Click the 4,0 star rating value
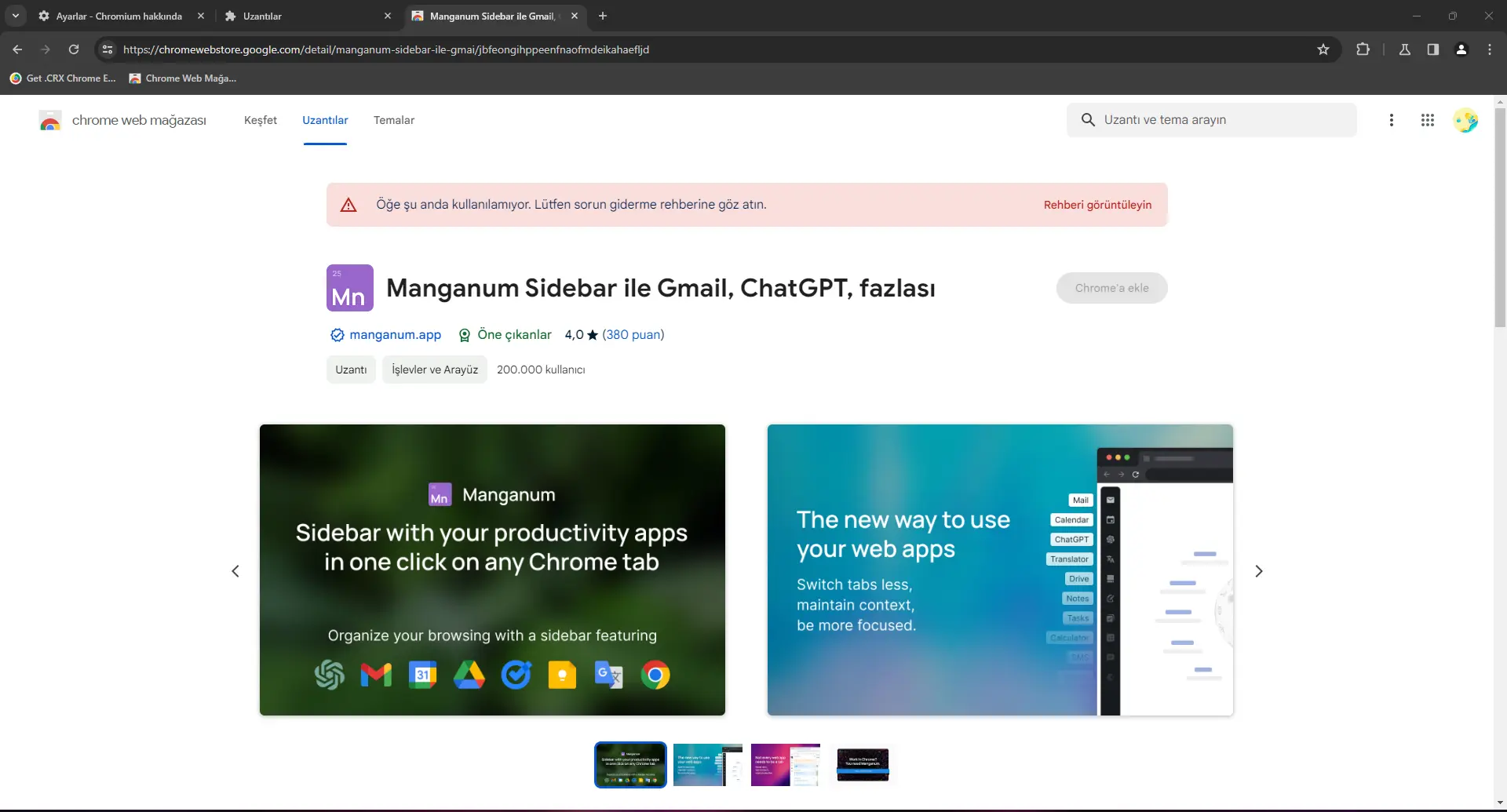 (581, 335)
